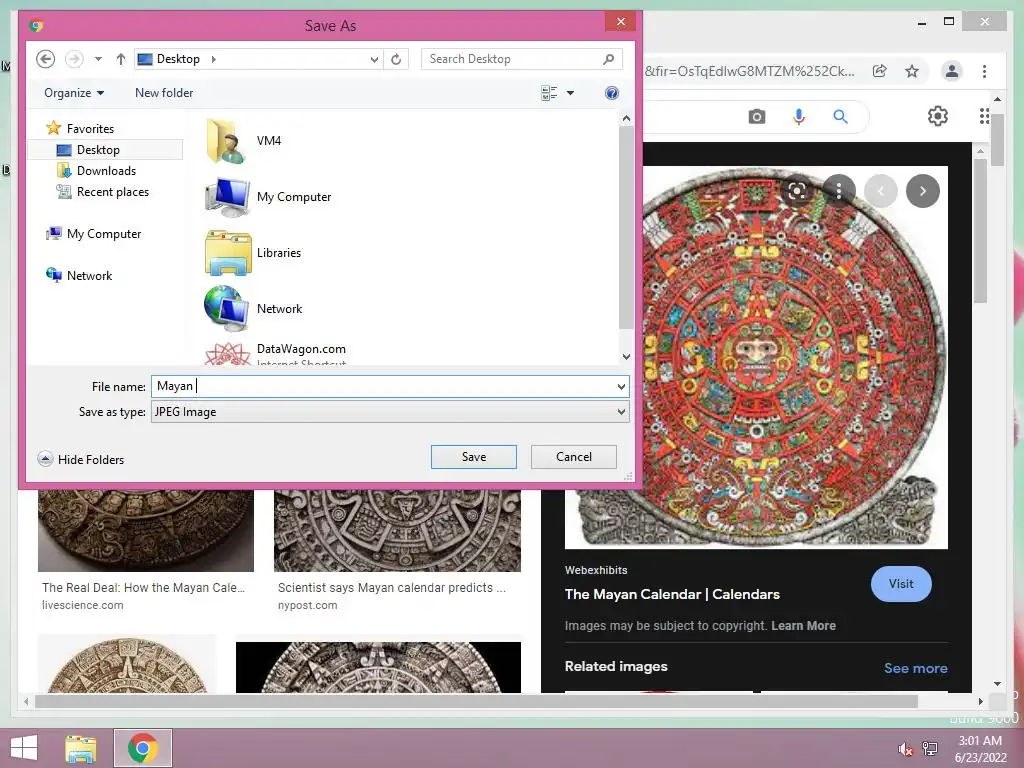Click the Cancel button
Image resolution: width=1024 pixels, height=768 pixels.
click(573, 457)
